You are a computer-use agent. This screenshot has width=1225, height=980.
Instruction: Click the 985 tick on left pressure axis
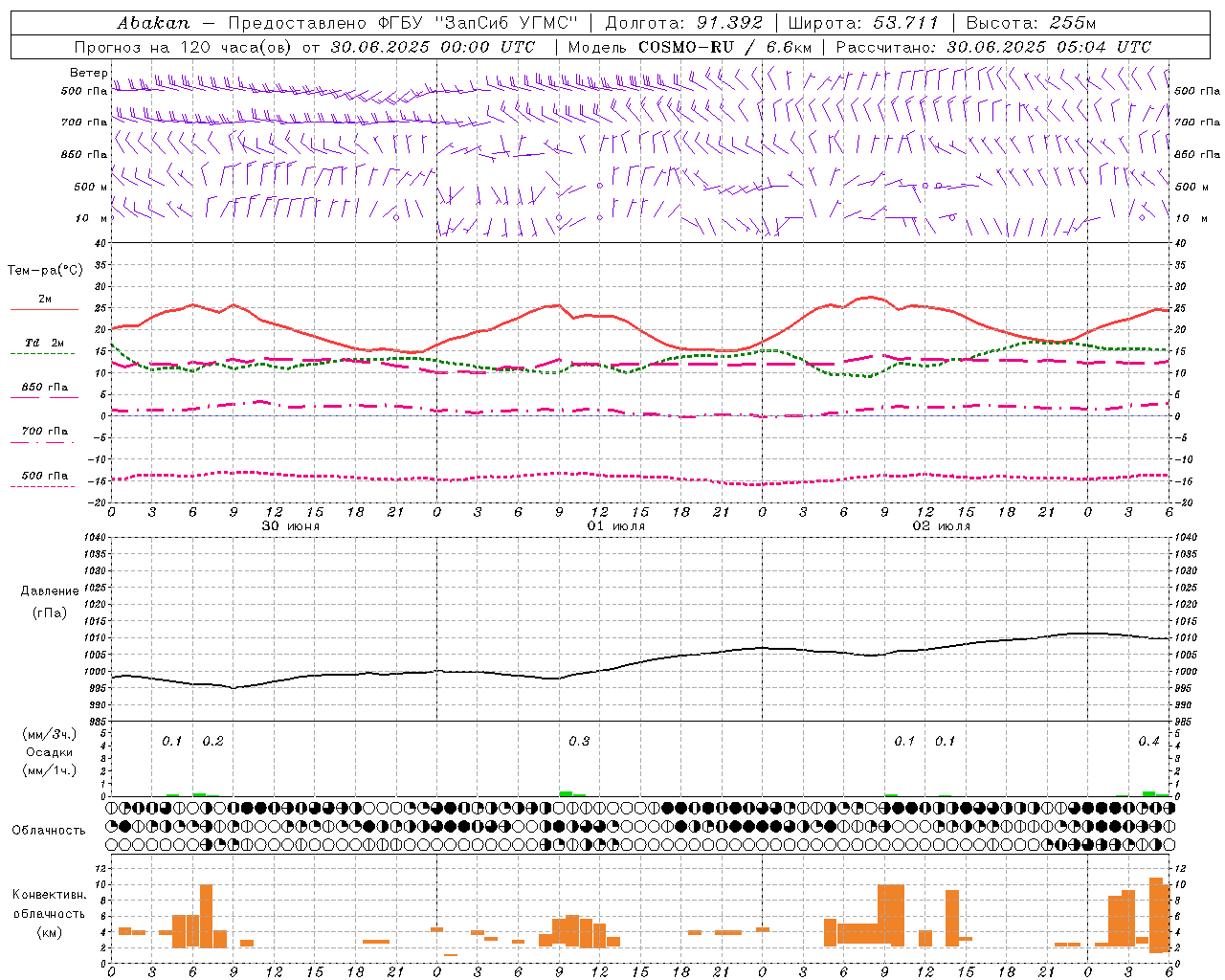coord(97,721)
